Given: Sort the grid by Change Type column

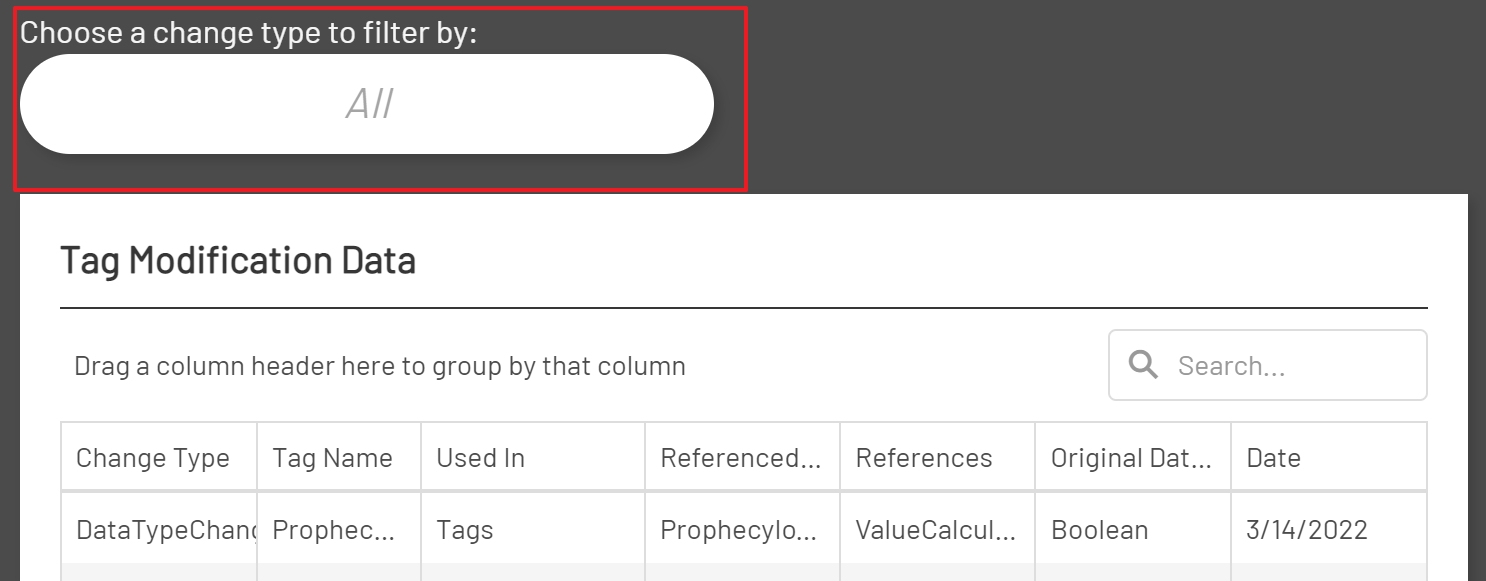Looking at the screenshot, I should coord(152,457).
